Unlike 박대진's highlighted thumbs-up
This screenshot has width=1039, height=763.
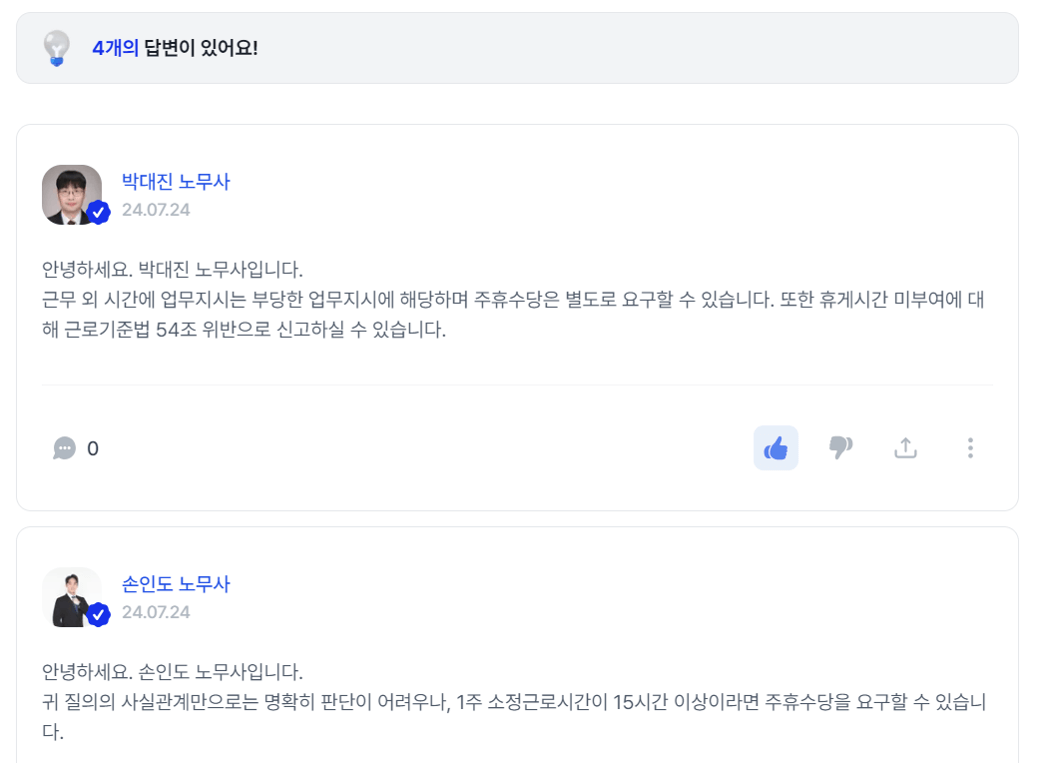point(776,447)
